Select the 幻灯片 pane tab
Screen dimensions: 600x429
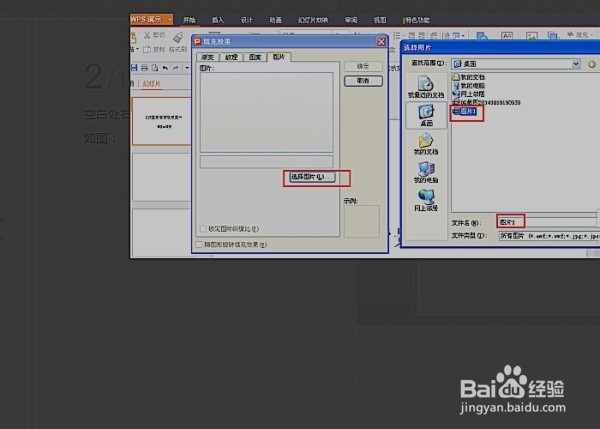[x=152, y=84]
